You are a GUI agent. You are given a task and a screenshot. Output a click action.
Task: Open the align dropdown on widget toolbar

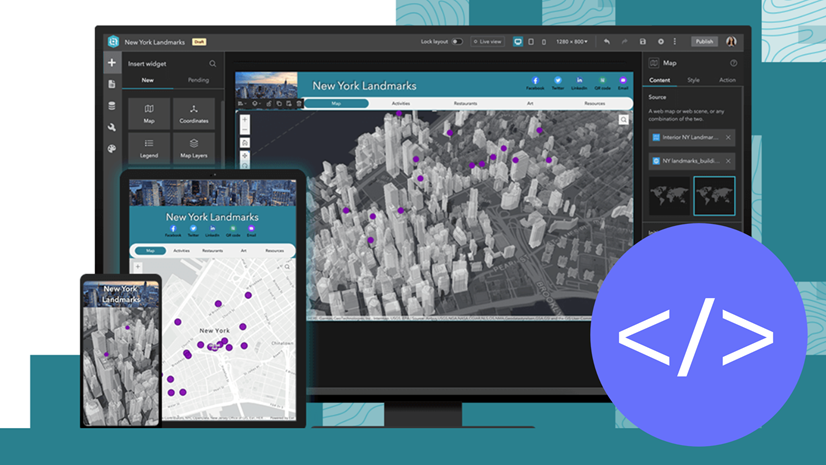tap(242, 104)
